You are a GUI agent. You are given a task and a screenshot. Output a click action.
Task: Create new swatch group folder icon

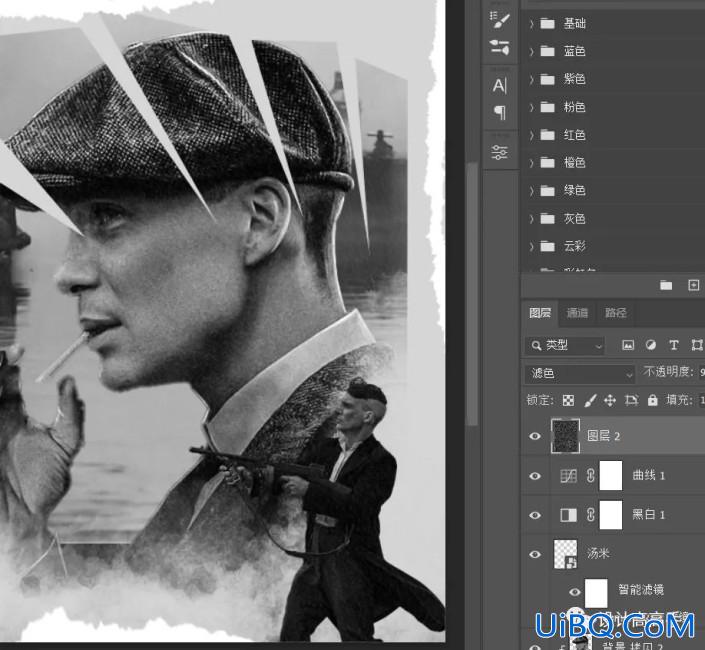coord(666,285)
